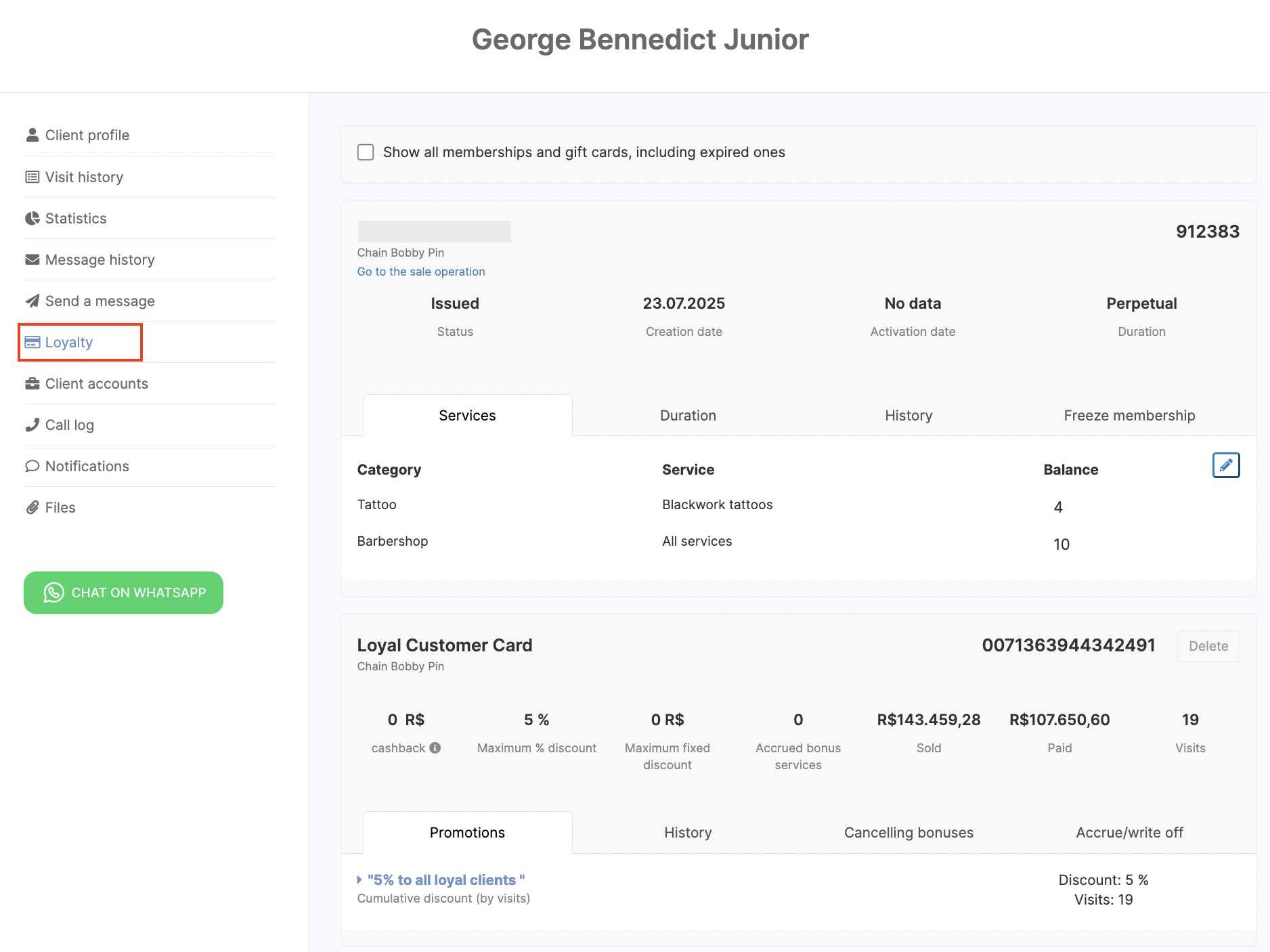Select the Accrue/write off tab
Viewport: 1270px width, 952px height.
tap(1129, 833)
